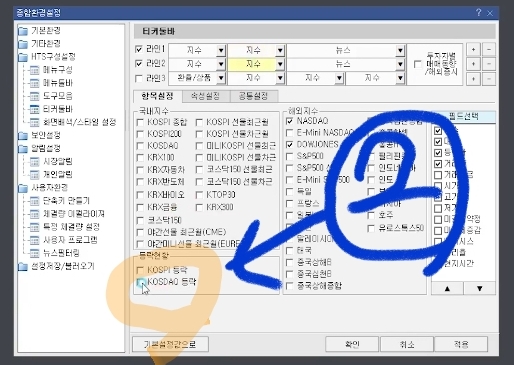Screen dimensions: 514x365
Task: Click the 확인 button
Action: pos(352,344)
